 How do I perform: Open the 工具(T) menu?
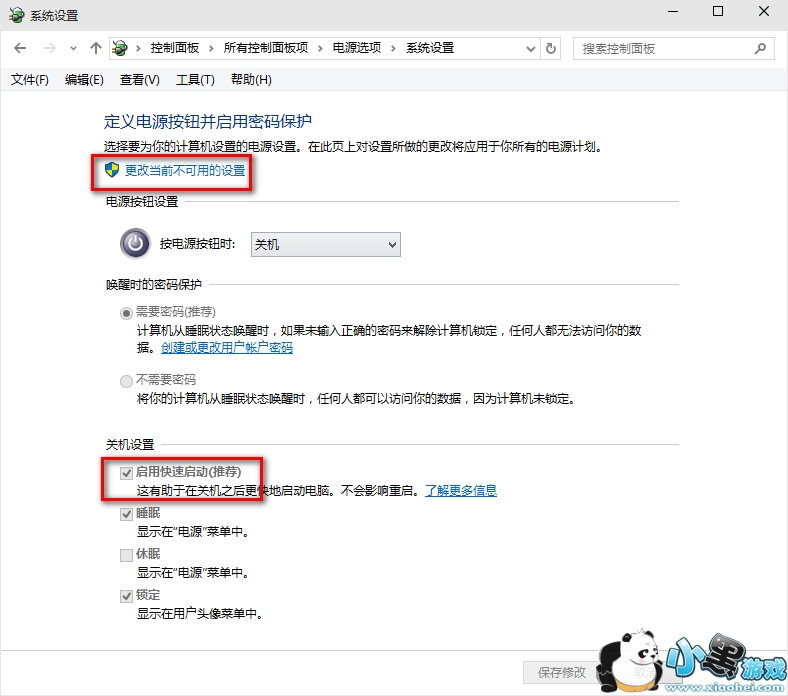[x=195, y=79]
